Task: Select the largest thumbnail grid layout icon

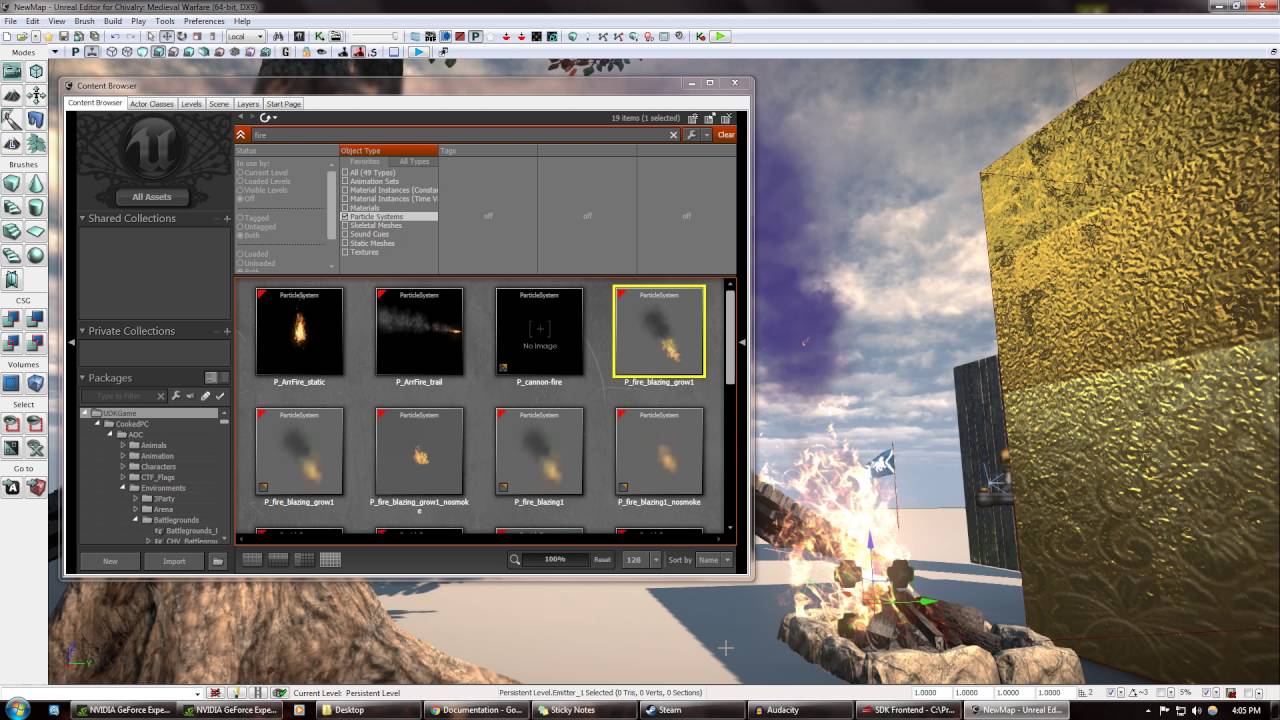Action: click(329, 560)
